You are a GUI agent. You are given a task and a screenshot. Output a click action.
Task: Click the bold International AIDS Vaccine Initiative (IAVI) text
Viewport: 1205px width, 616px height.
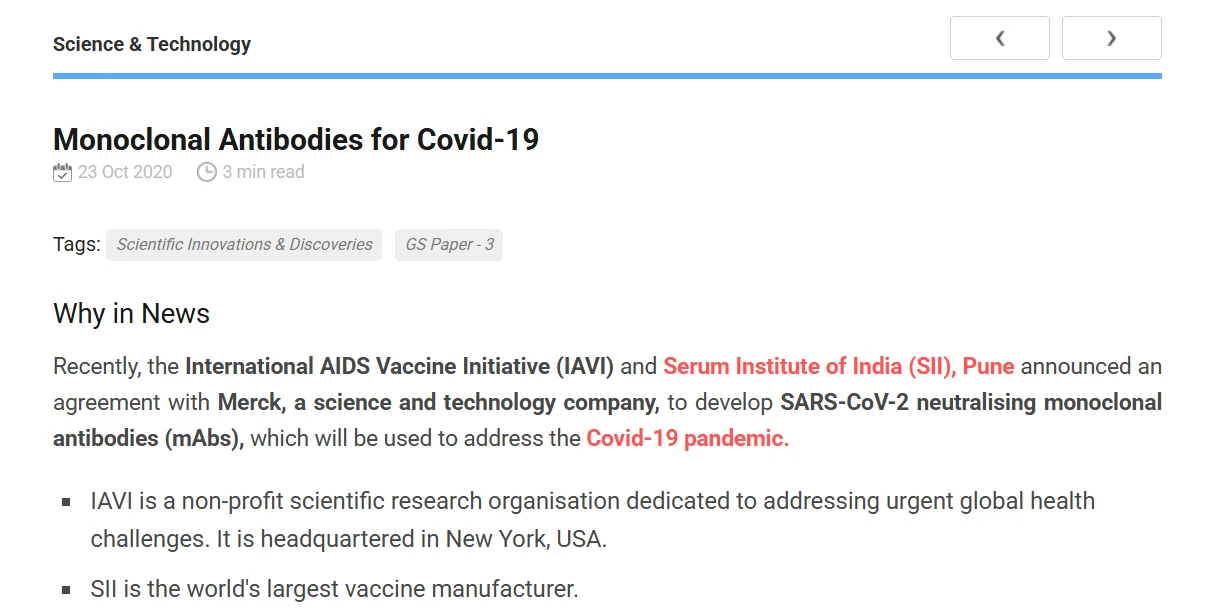pos(400,366)
